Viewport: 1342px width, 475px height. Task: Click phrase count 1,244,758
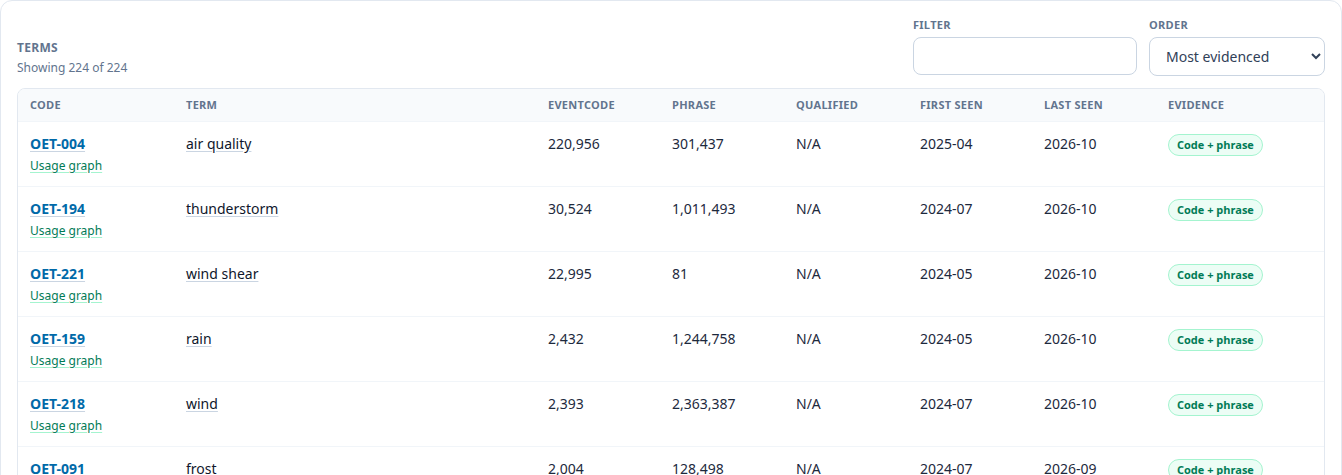(x=704, y=339)
